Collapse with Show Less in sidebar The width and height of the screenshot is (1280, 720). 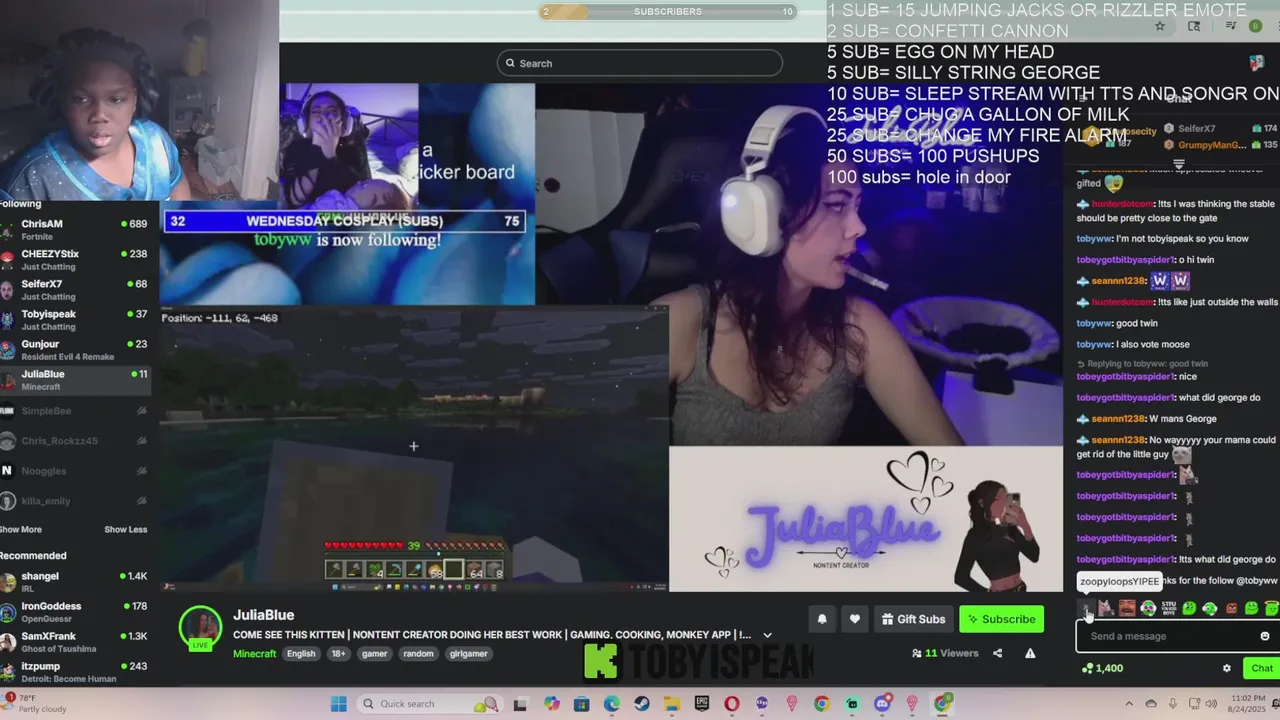126,529
